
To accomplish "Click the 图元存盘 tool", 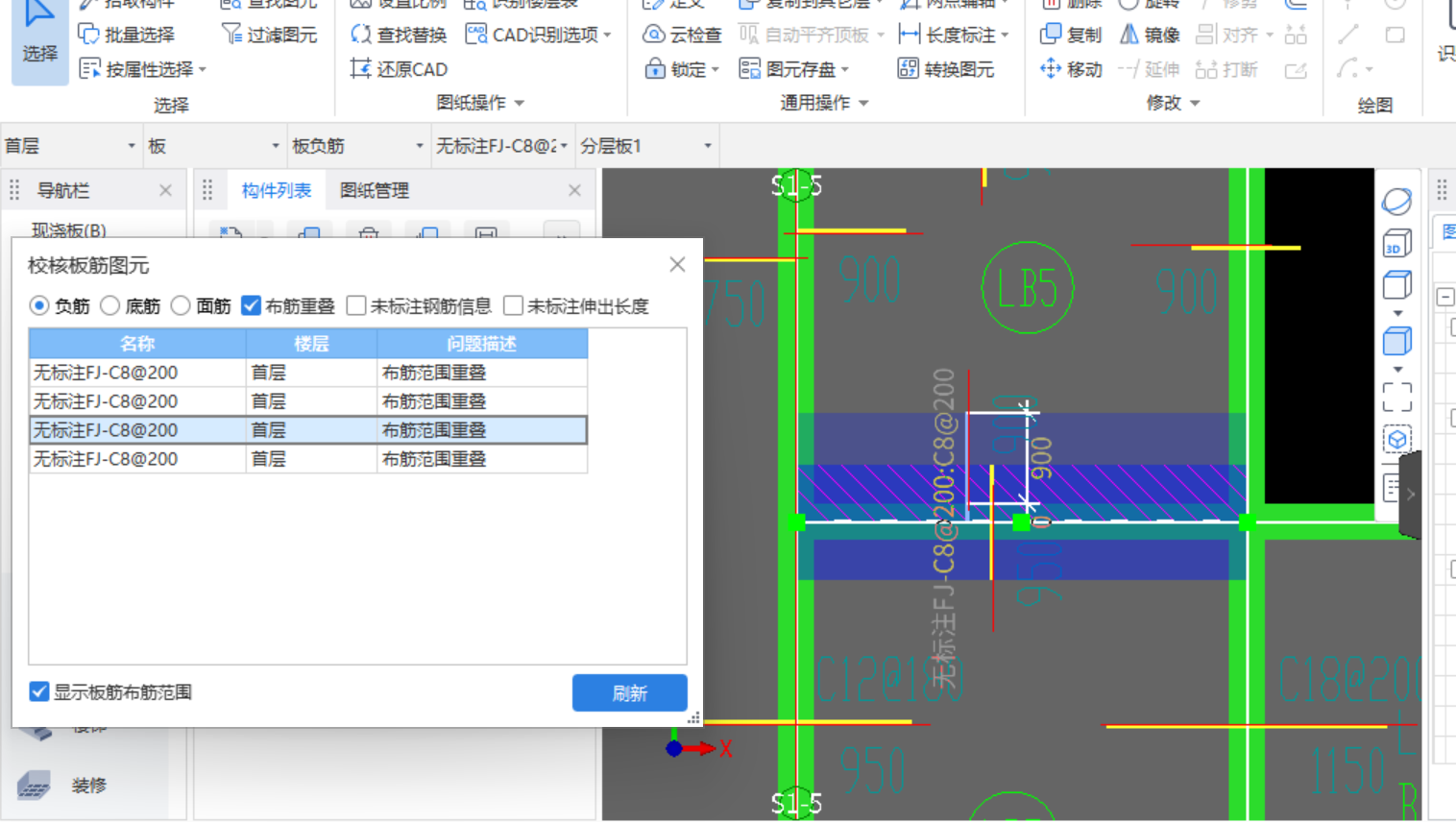I will pos(793,69).
